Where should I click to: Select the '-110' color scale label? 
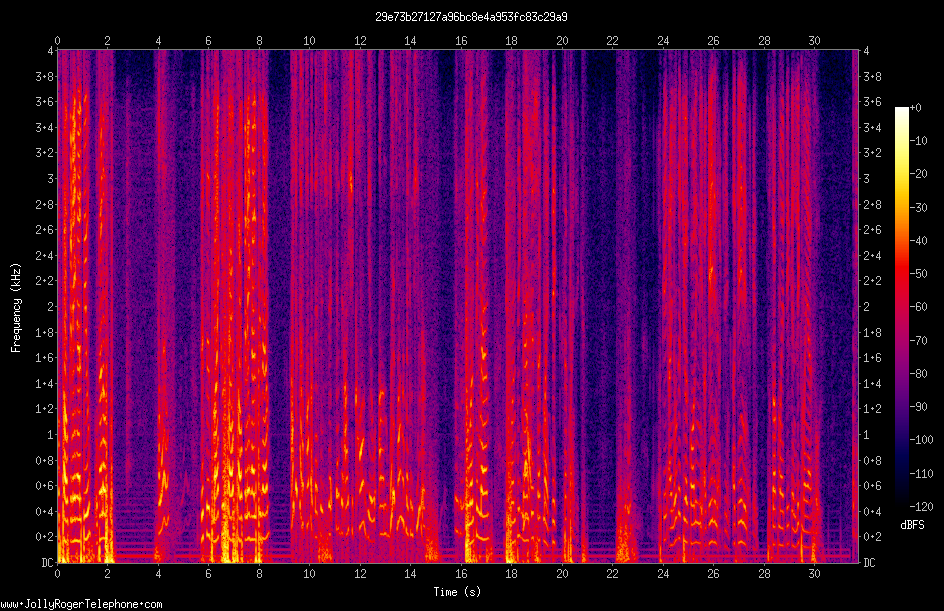(922, 474)
